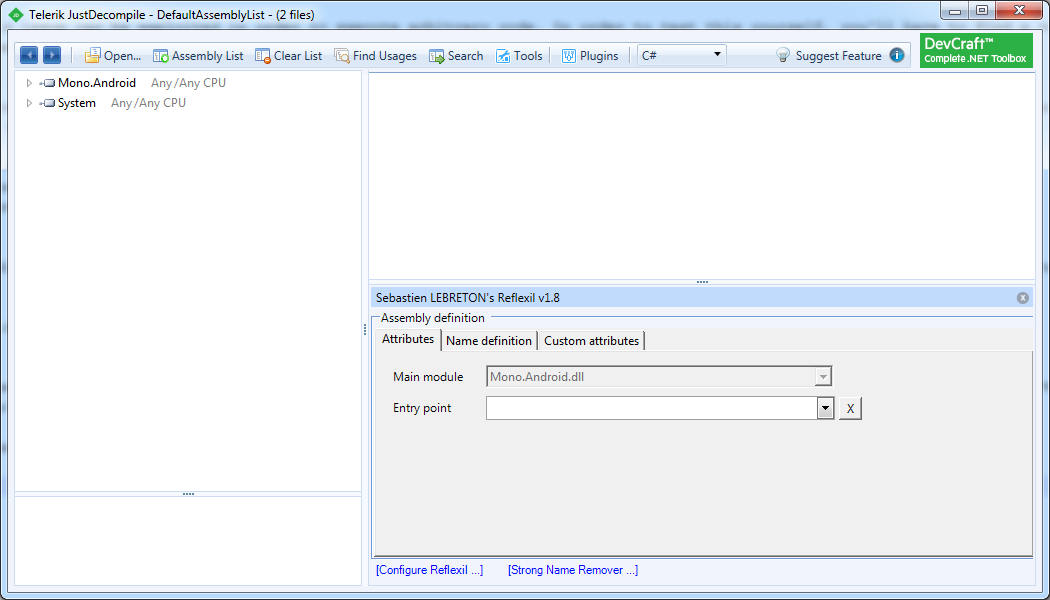Close the Reflexil v1.8 panel

pos(1023,298)
